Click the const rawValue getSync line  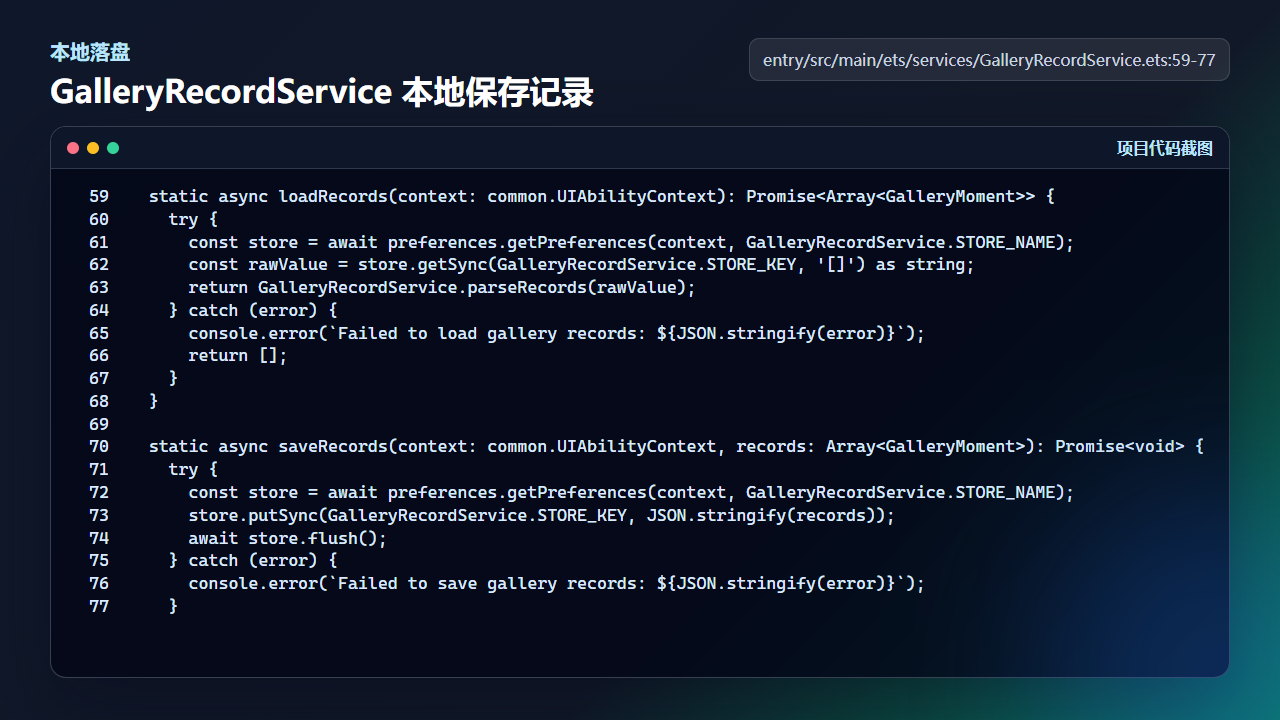581,264
